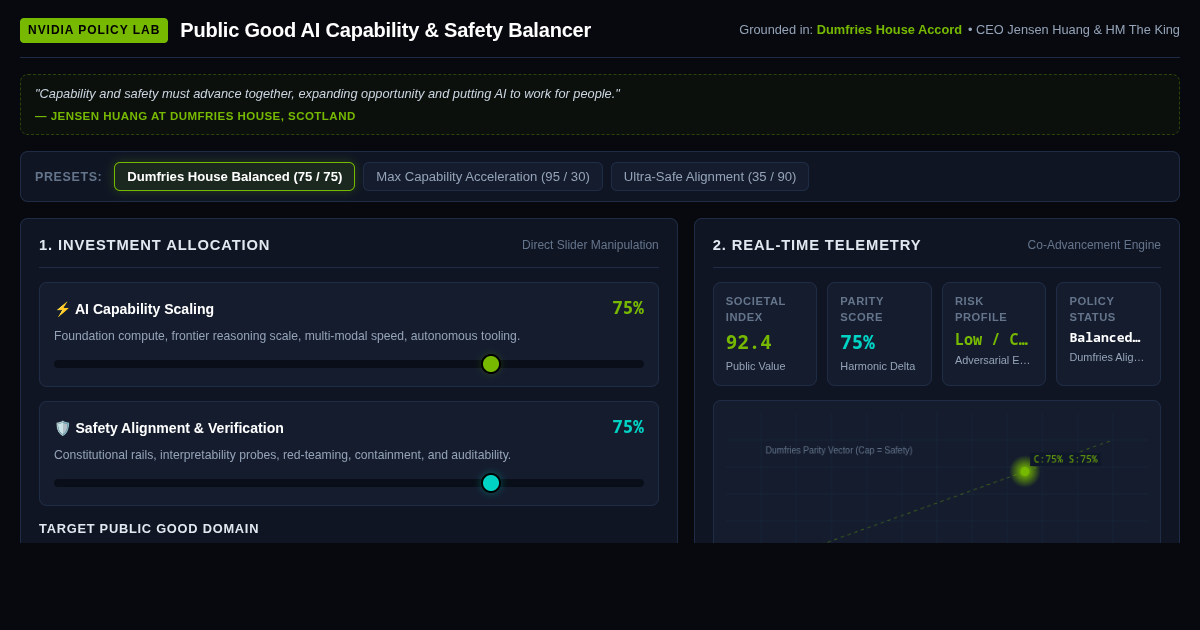The height and width of the screenshot is (630, 1200).
Task: Click the 'Co-Advancement Engine' label
Action: 1094,245
